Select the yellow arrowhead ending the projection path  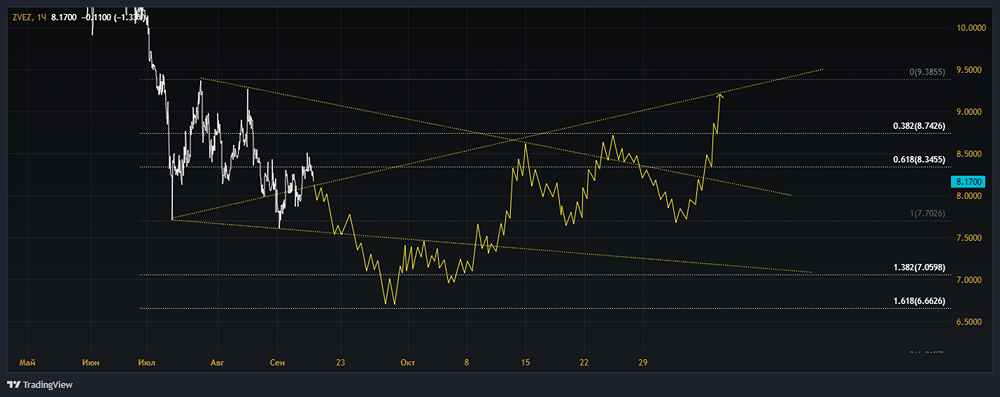click(x=720, y=96)
